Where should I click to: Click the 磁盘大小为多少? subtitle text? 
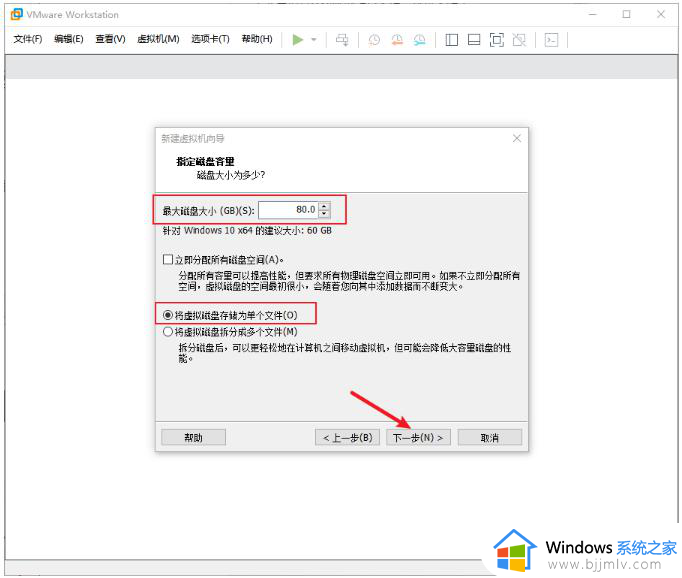(231, 175)
